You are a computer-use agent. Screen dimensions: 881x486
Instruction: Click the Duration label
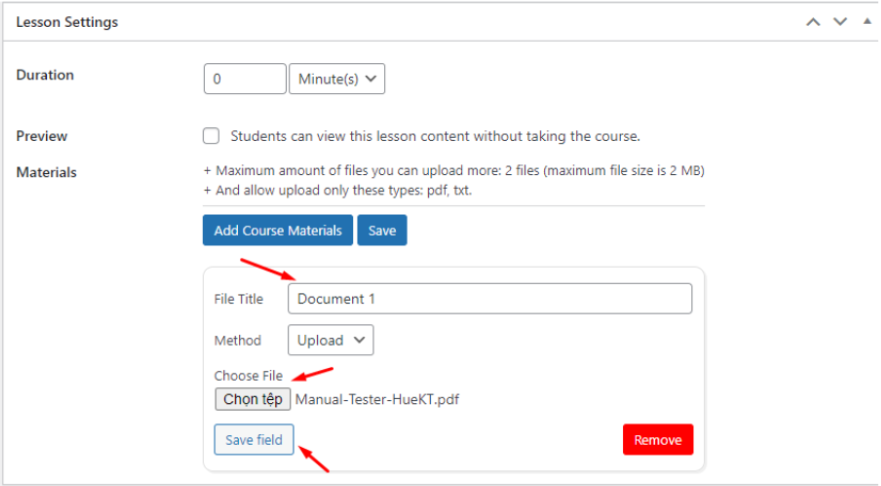click(45, 75)
